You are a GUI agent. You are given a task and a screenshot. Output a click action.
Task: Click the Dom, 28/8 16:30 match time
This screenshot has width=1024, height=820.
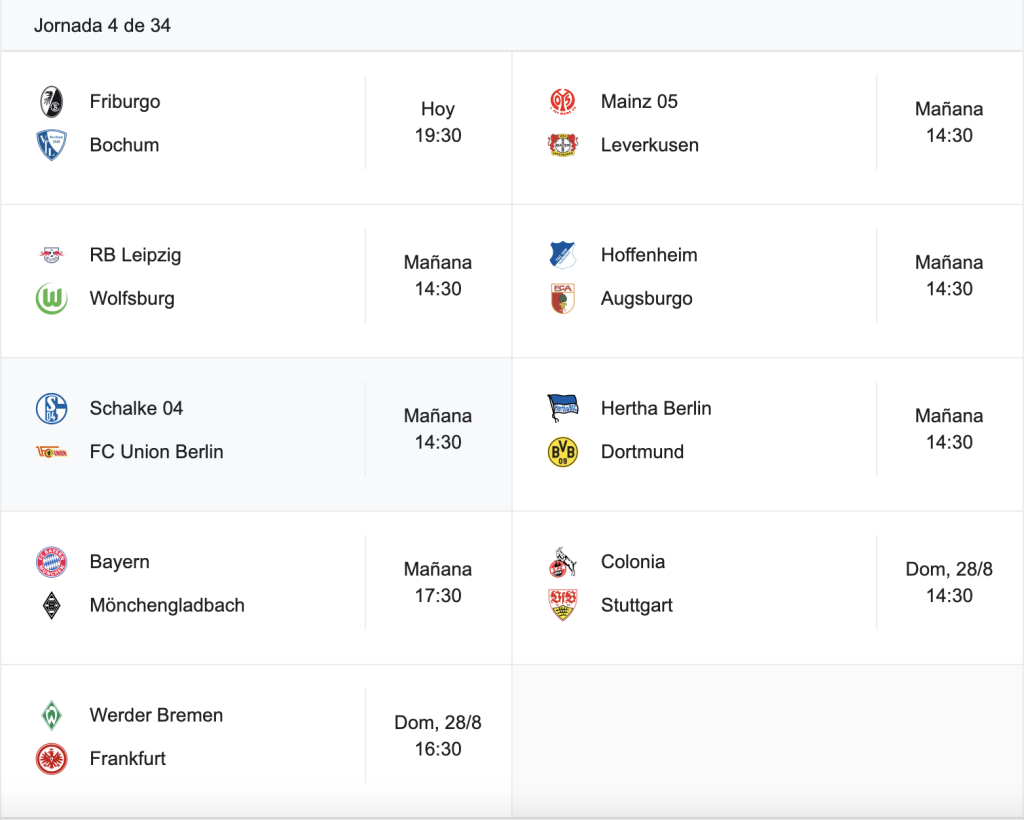[x=438, y=736]
